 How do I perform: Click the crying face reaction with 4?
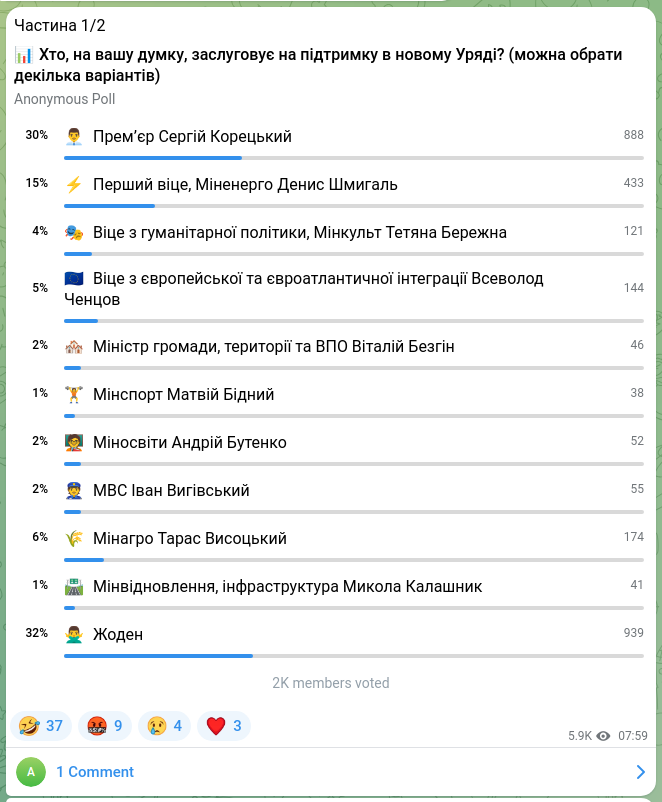tap(164, 725)
